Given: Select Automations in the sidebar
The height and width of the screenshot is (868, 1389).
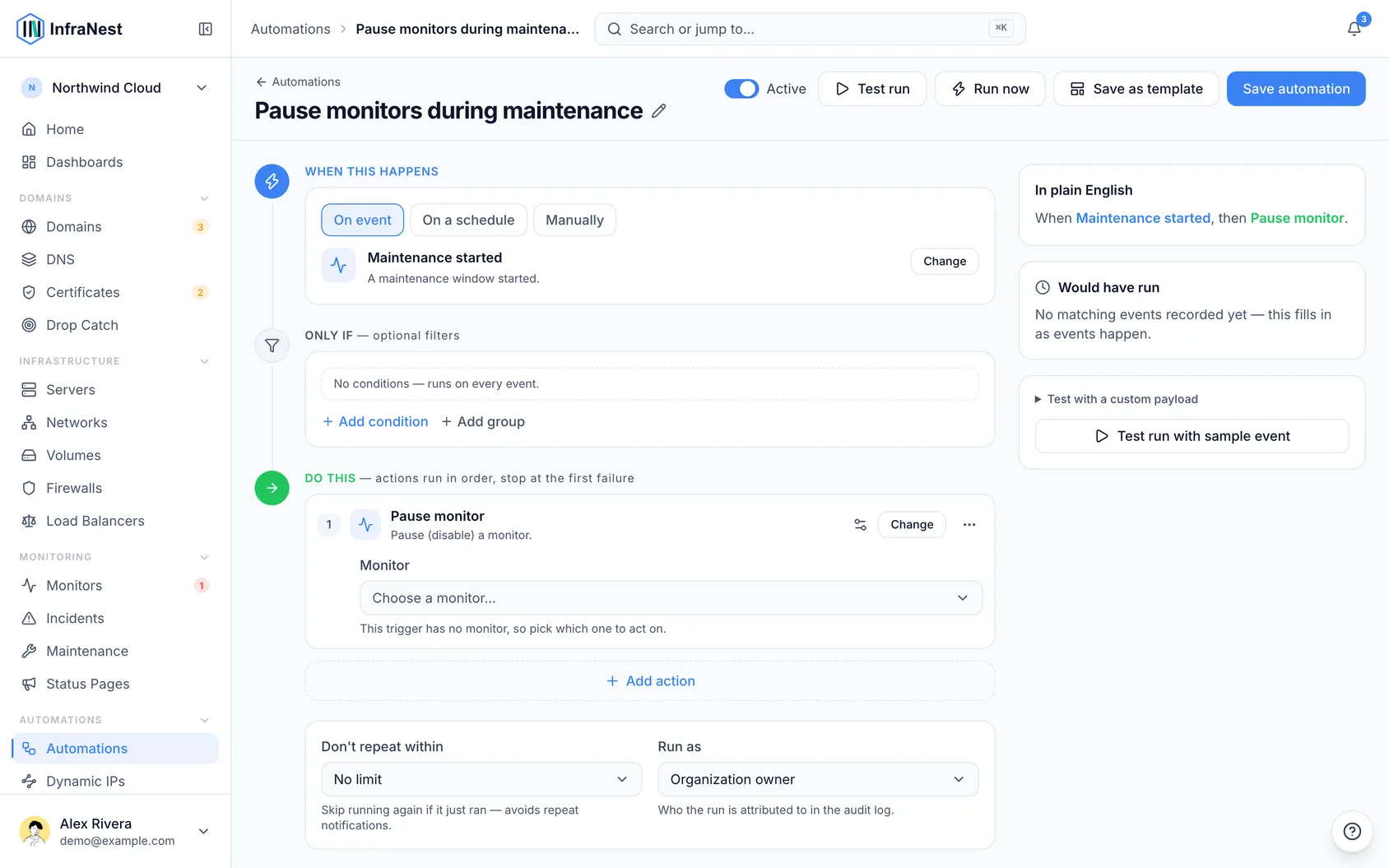Looking at the screenshot, I should coord(115,748).
